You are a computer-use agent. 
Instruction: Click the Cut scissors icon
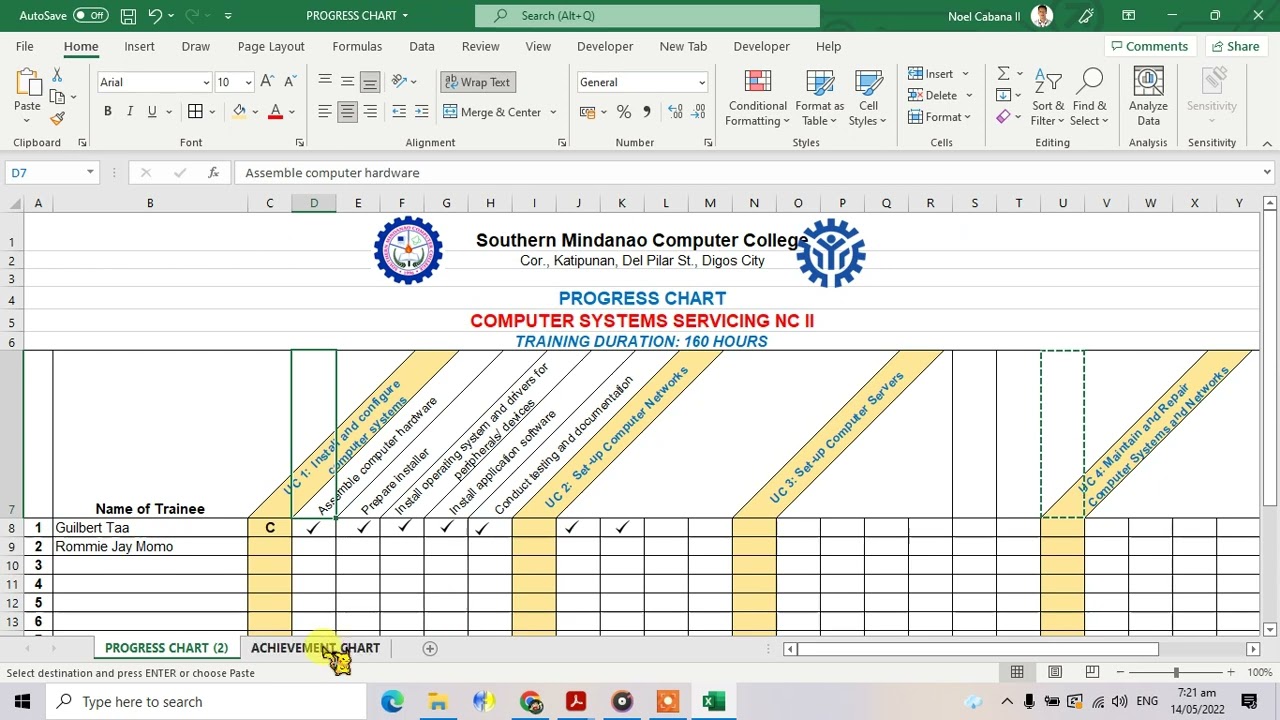57,76
